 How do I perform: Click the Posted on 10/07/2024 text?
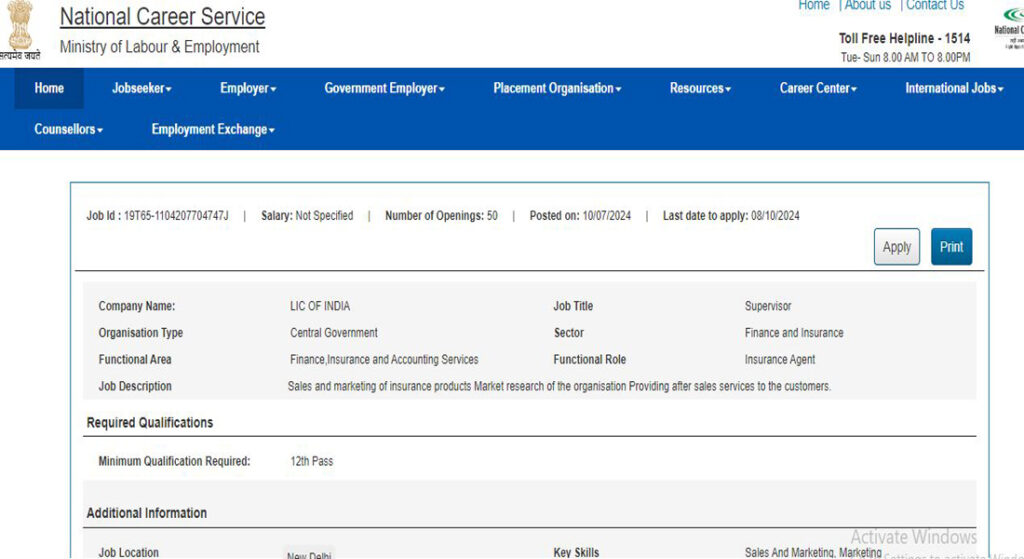pyautogui.click(x=580, y=216)
